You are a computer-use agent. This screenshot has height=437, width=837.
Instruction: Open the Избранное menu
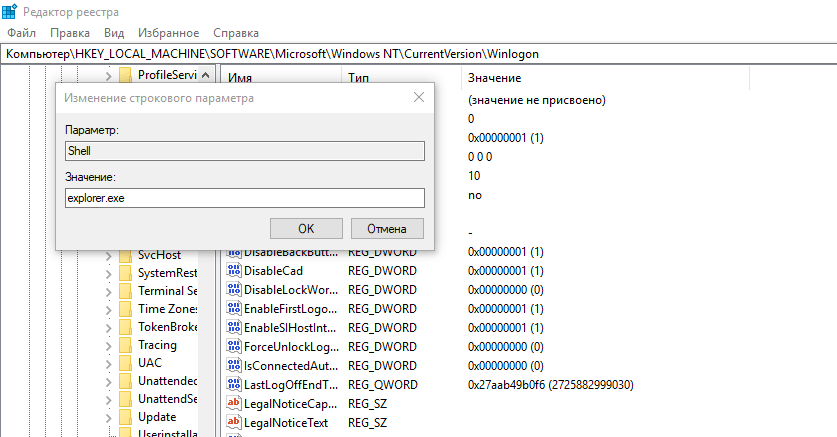click(169, 33)
